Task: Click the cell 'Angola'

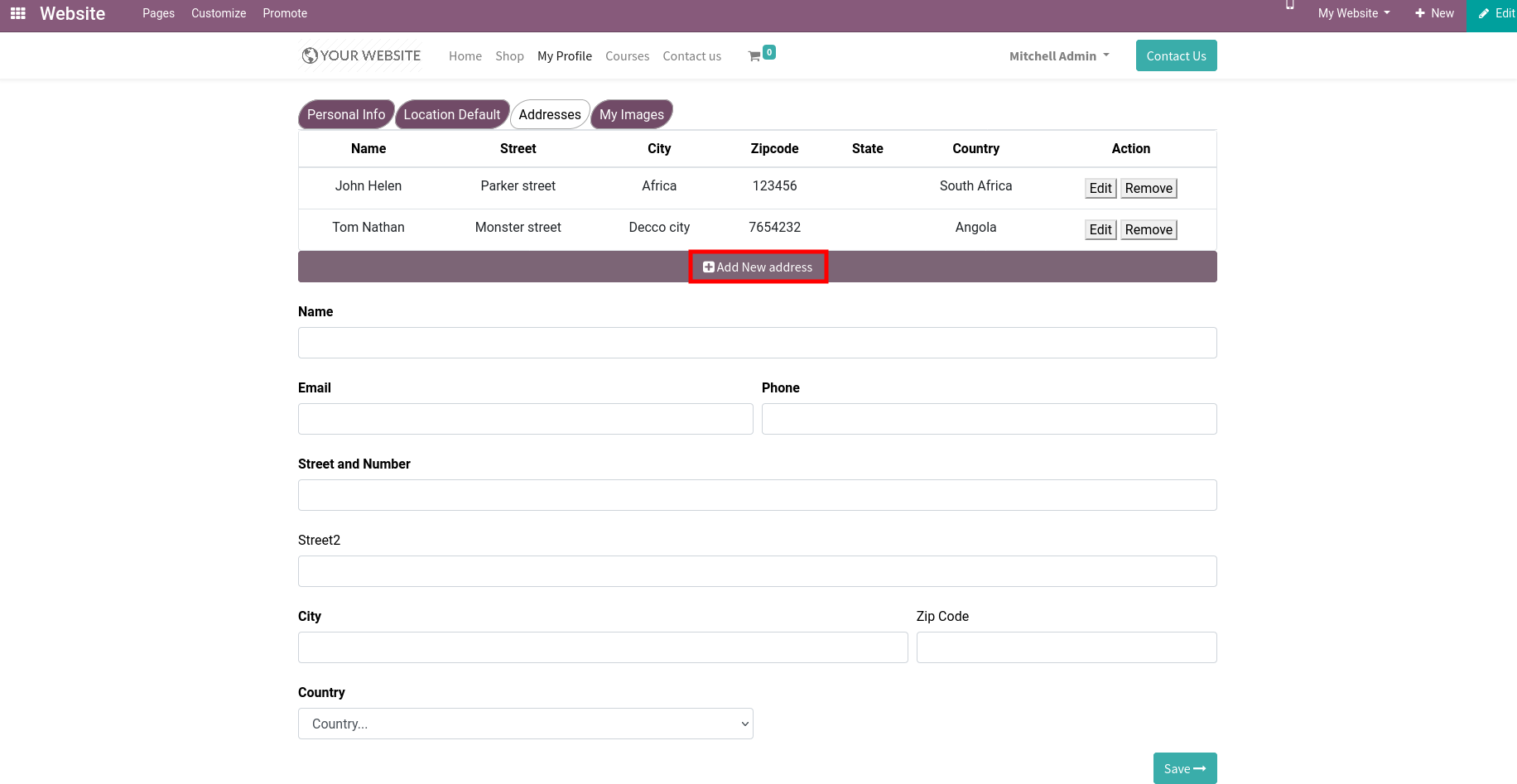Action: pyautogui.click(x=975, y=228)
